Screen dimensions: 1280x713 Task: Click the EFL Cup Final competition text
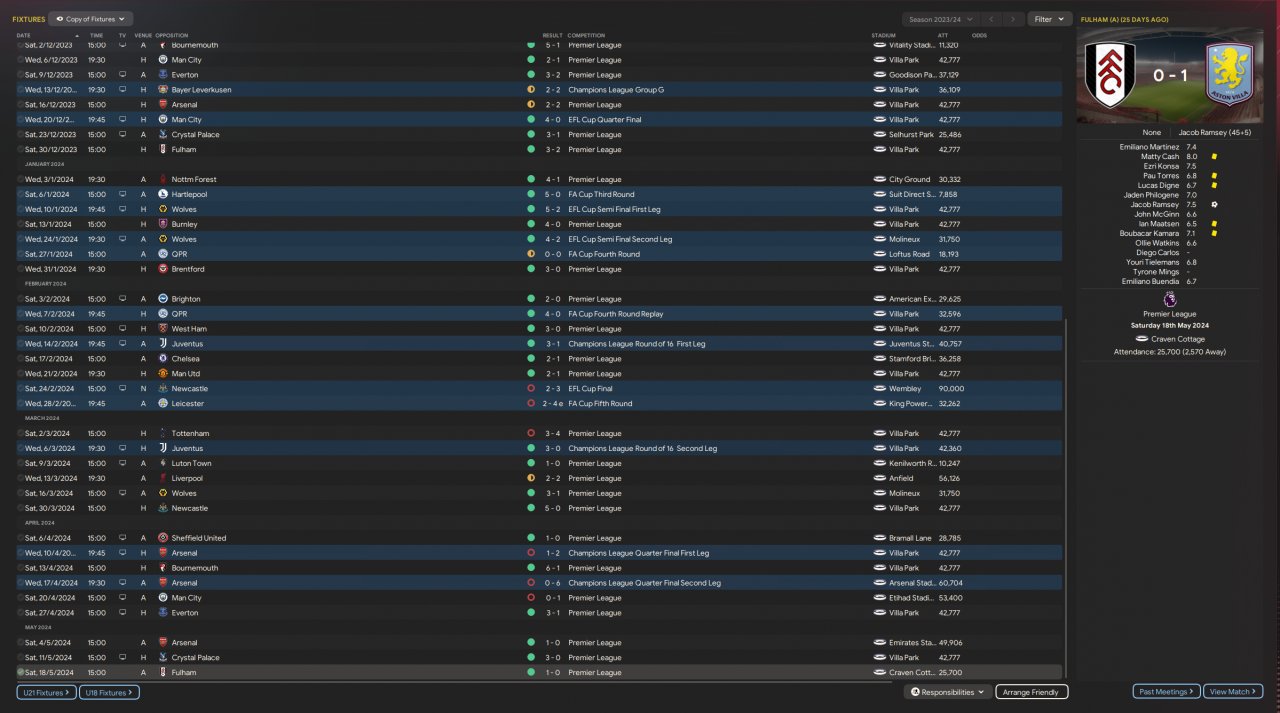pyautogui.click(x=591, y=388)
